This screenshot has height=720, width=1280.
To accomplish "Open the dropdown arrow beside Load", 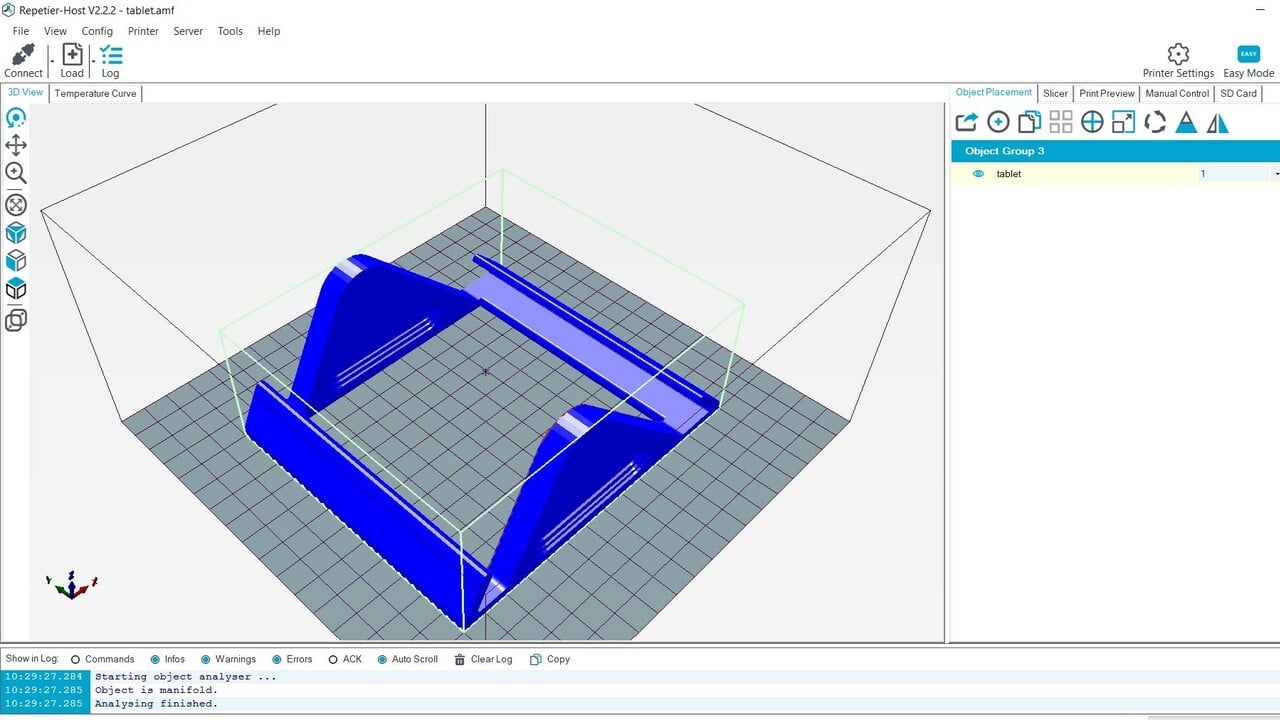I will 93,62.
